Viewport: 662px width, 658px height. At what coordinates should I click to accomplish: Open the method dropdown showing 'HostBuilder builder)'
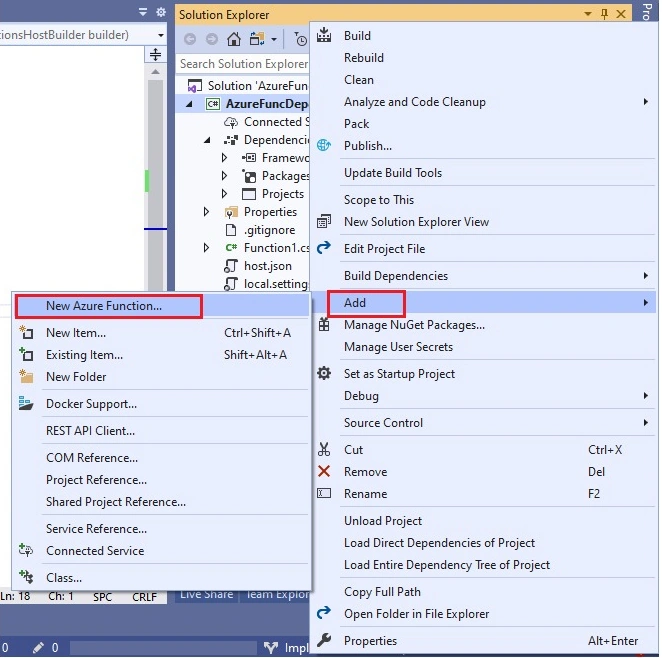161,35
